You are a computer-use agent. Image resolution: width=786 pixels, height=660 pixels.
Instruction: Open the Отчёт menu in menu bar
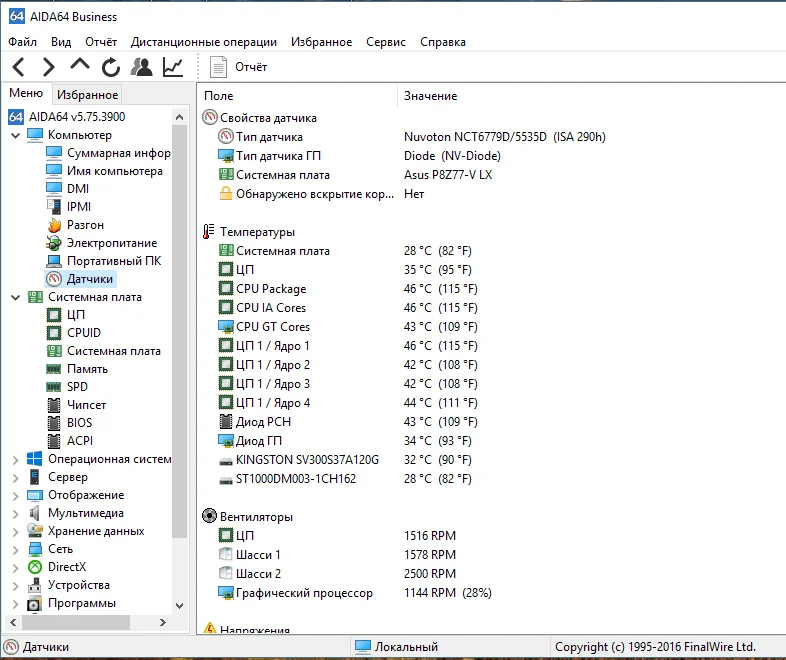(101, 42)
